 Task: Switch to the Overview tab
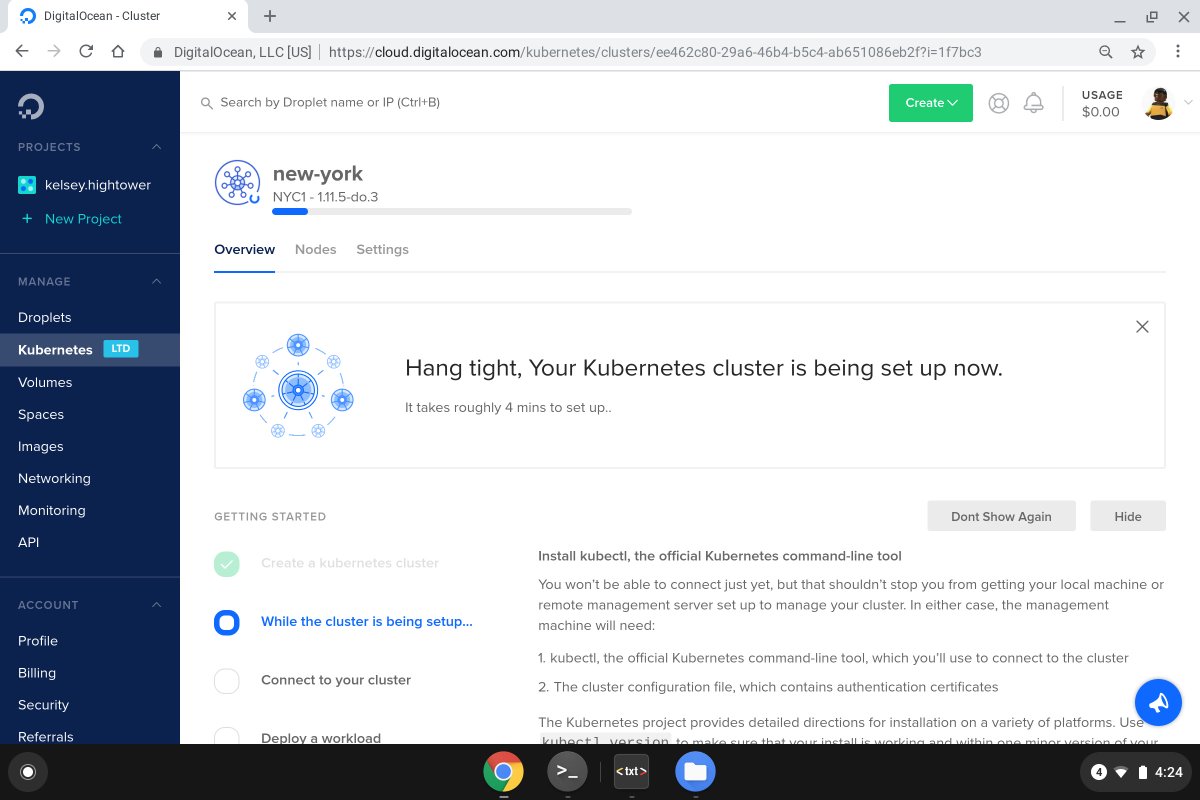pos(244,249)
